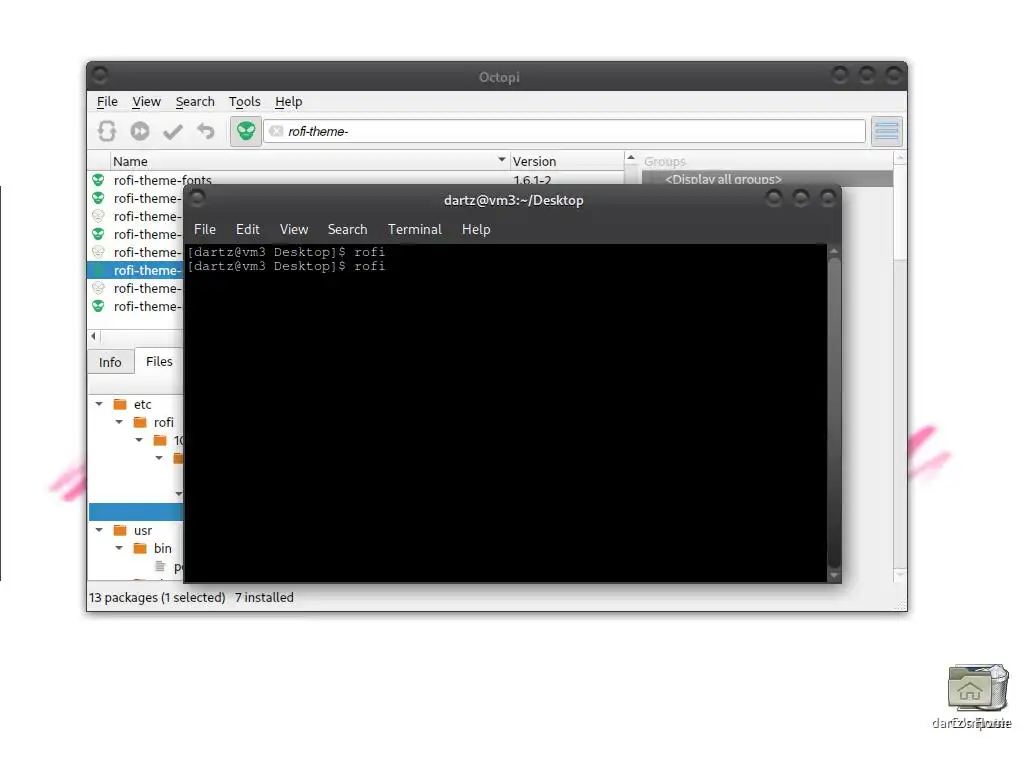Open the Tools menu in Octopi
This screenshot has height=768, width=1024.
244,101
